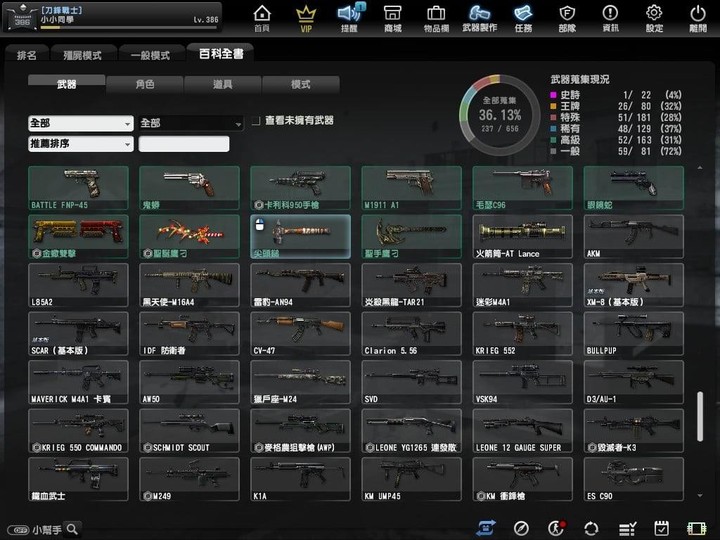The height and width of the screenshot is (540, 720).
Task: Switch to the 角色 sub-tab
Action: coord(144,85)
